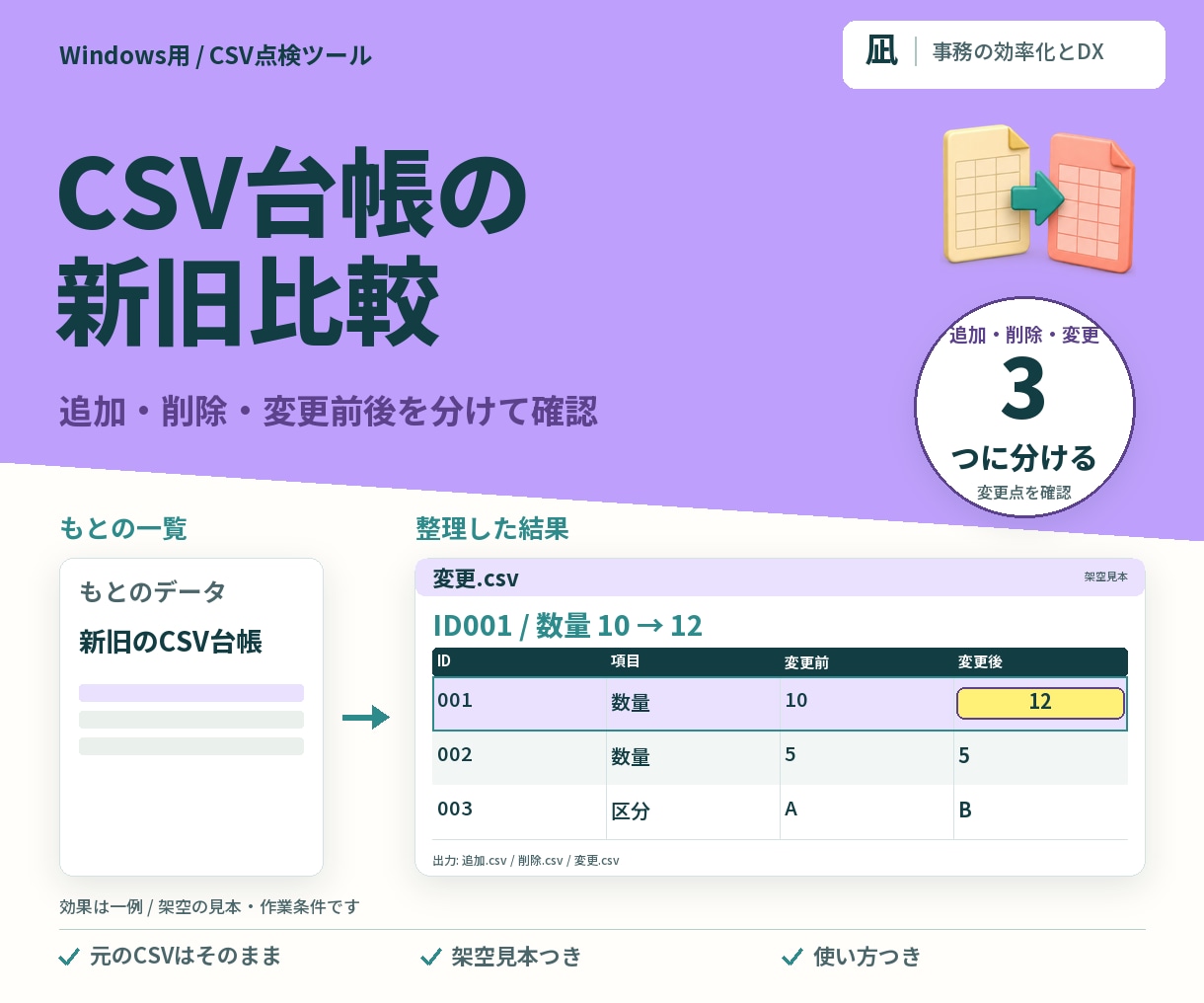Screen dimensions: 1204x1003
Task: Click the 整理した結果 section heading
Action: [x=492, y=529]
